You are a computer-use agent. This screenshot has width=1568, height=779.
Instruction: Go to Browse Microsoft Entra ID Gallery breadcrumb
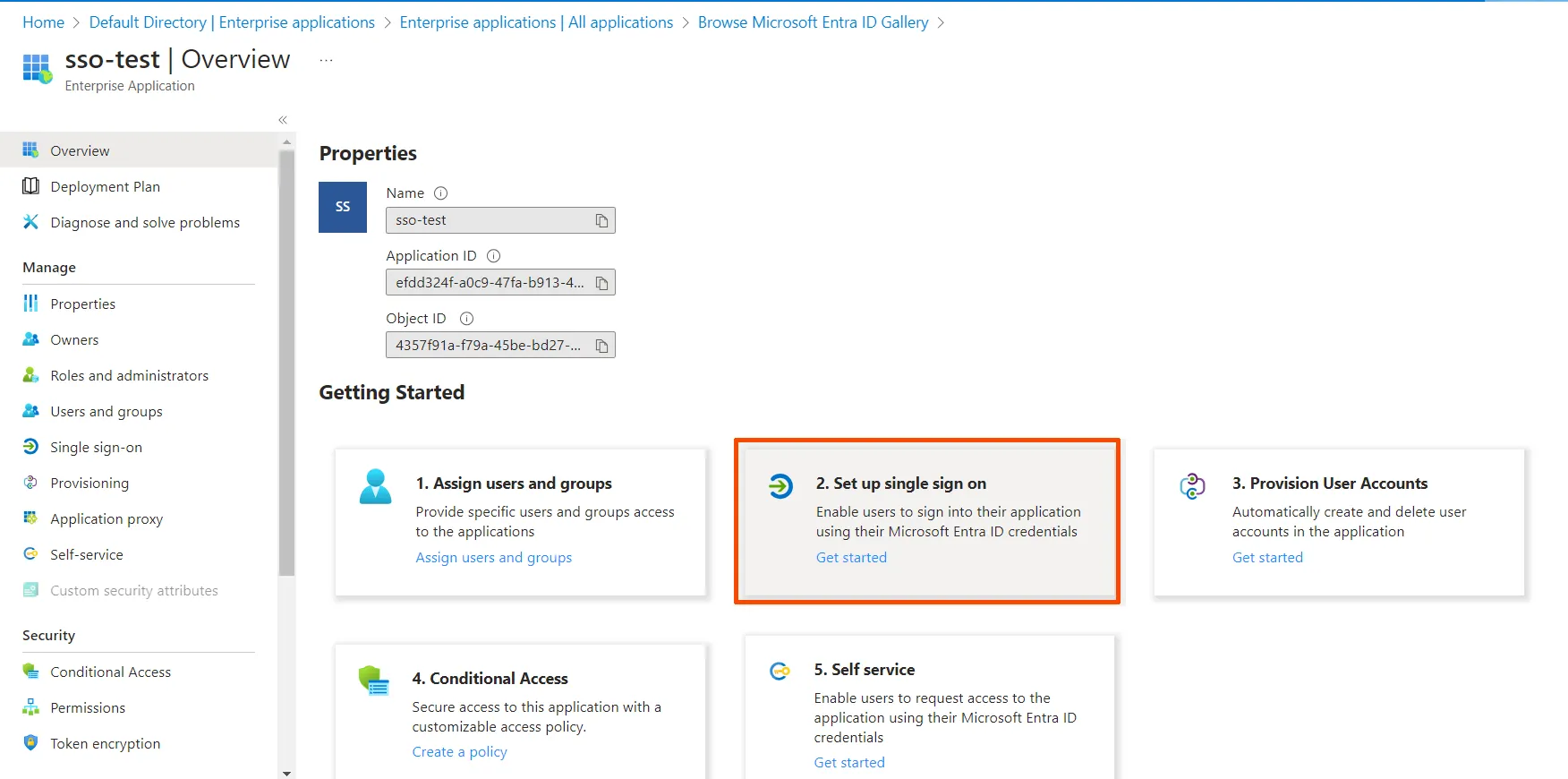point(813,22)
